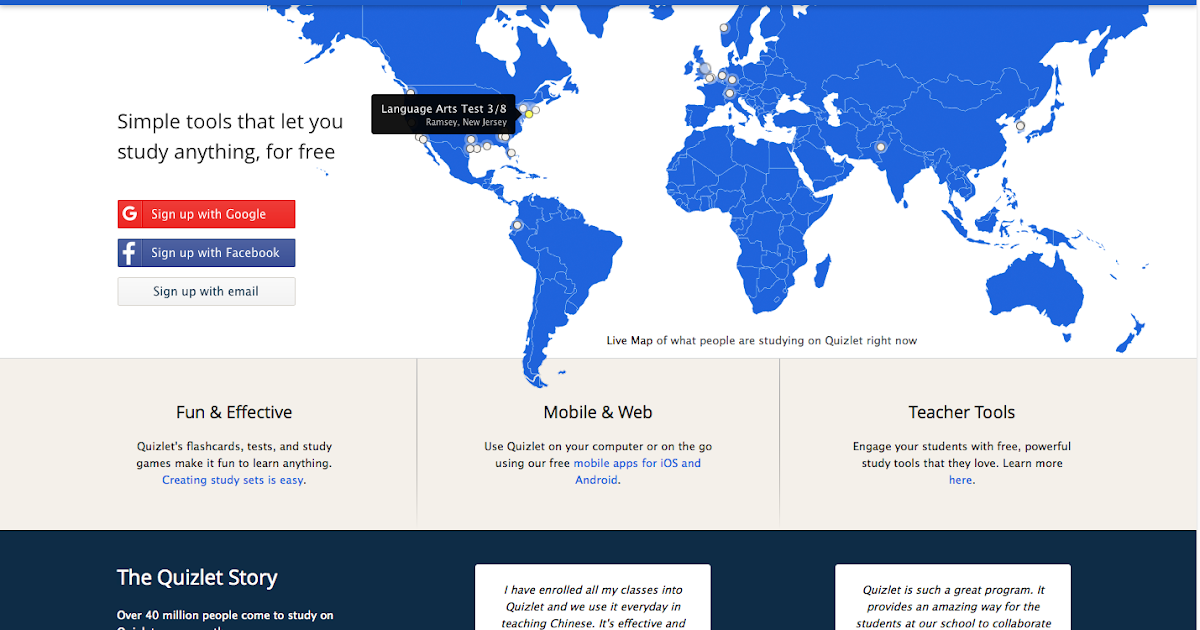Screen dimensions: 1200x630
Task: Click the map marker over Korea
Action: [x=1020, y=126]
